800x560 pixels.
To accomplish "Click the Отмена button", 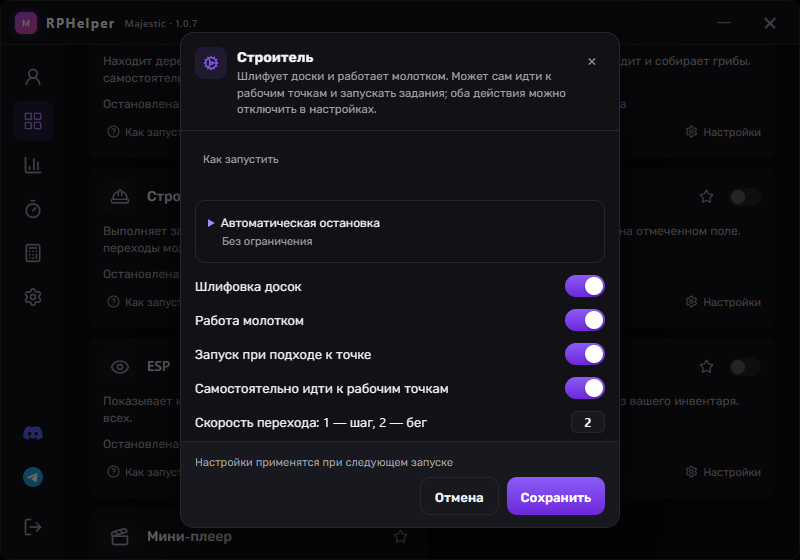I will [x=459, y=496].
